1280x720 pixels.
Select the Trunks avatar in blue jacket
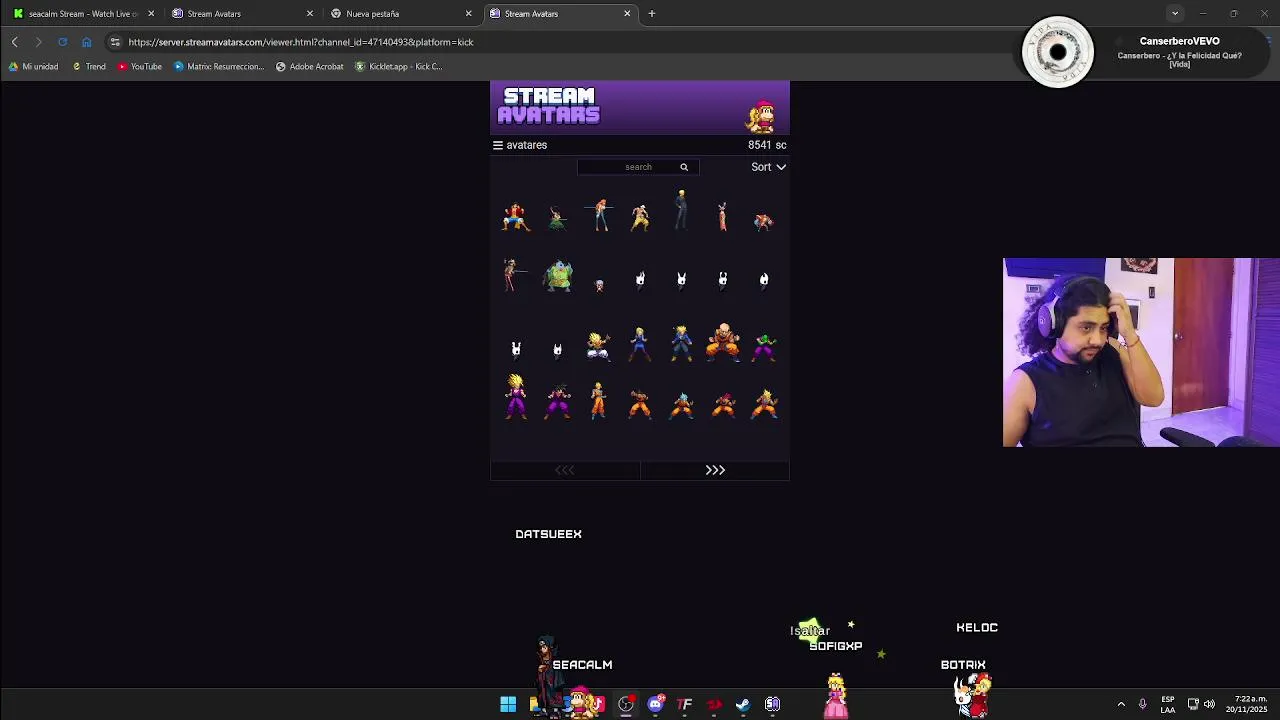681,343
